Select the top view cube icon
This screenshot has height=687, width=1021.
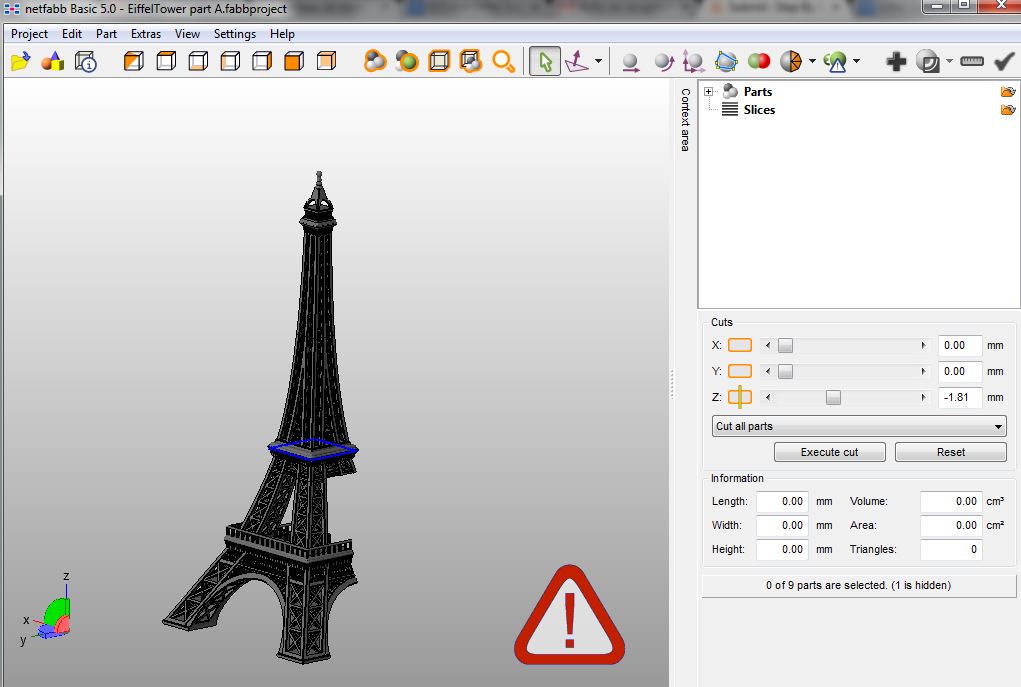pos(167,62)
